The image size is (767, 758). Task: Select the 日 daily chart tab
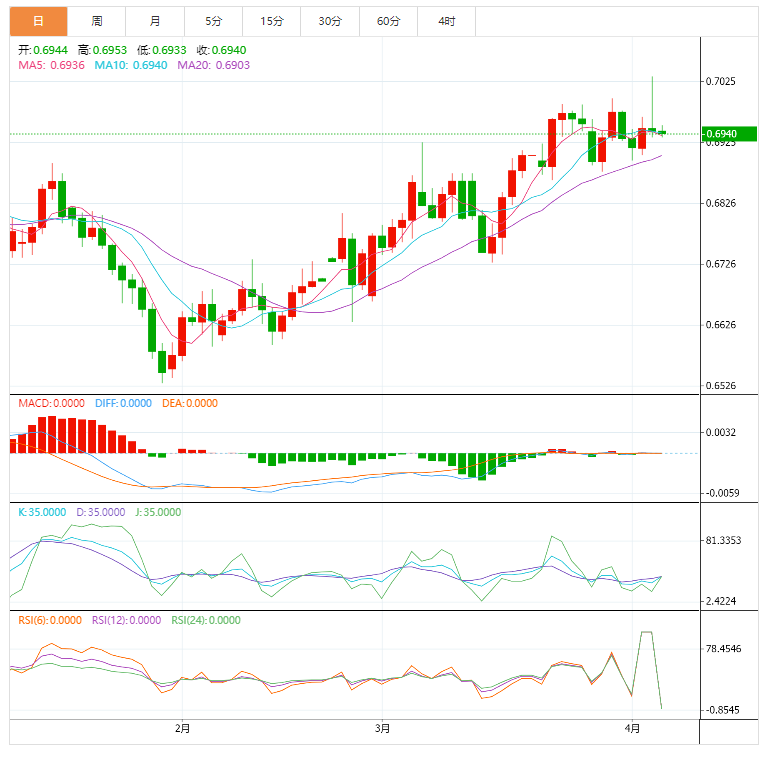pos(38,22)
